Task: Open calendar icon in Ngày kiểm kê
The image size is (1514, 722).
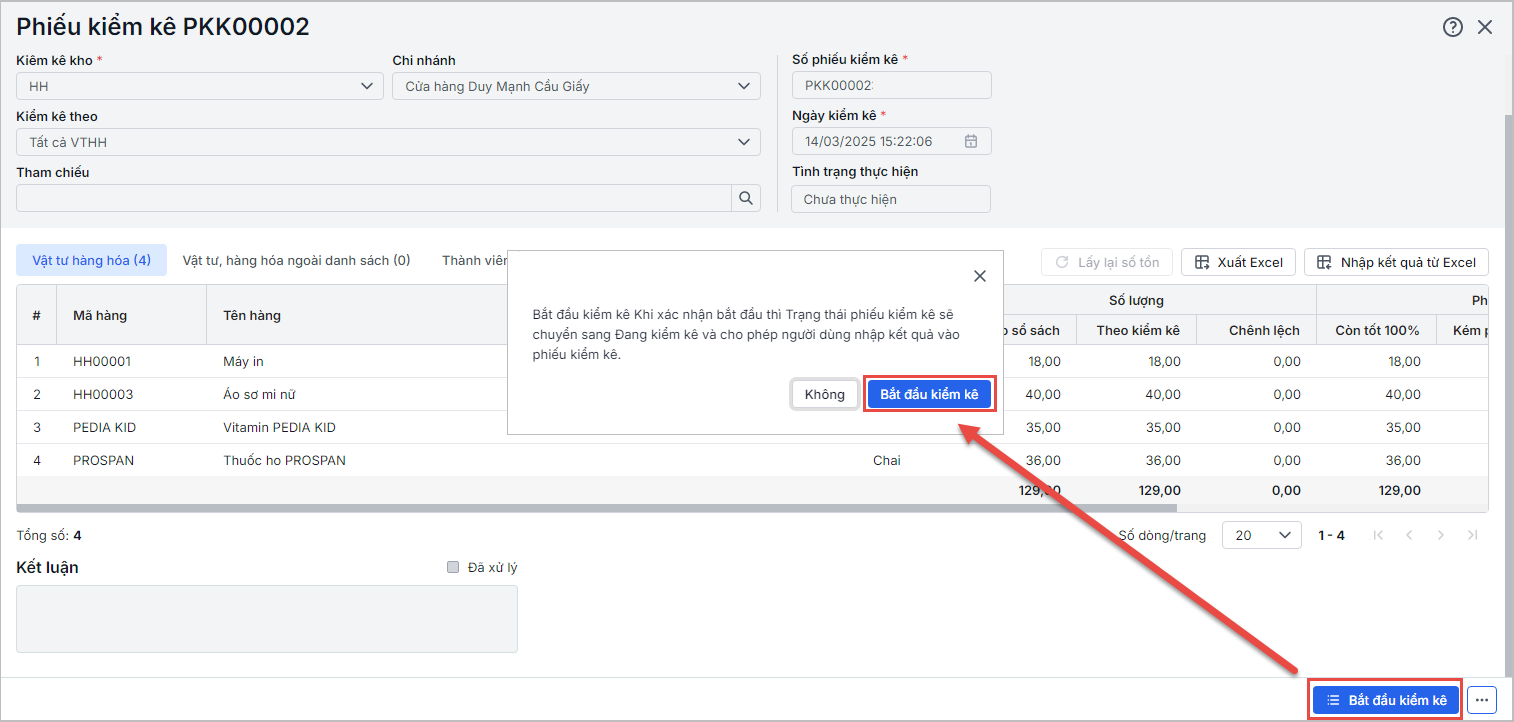Action: tap(970, 142)
